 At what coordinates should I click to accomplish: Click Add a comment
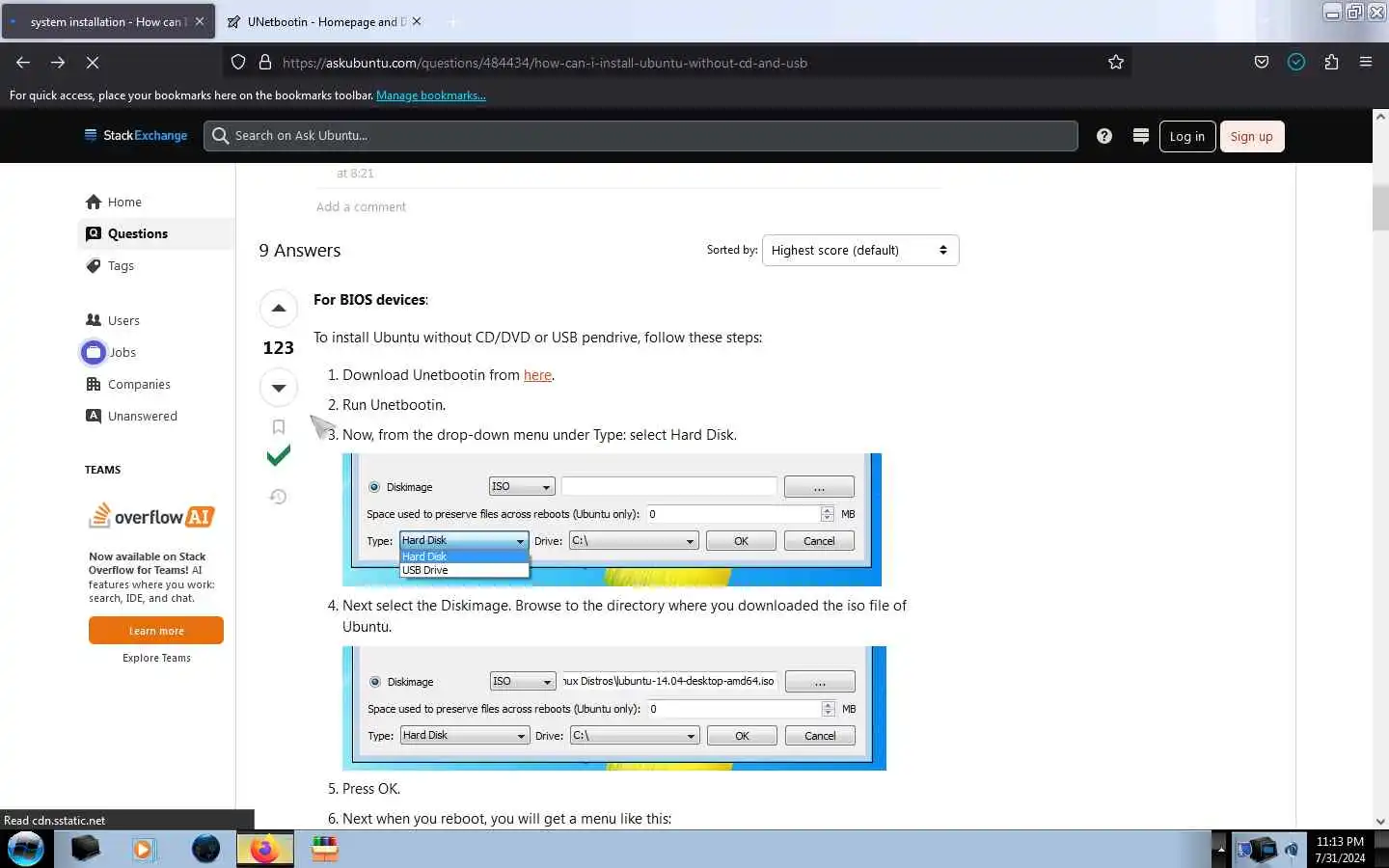click(x=361, y=206)
